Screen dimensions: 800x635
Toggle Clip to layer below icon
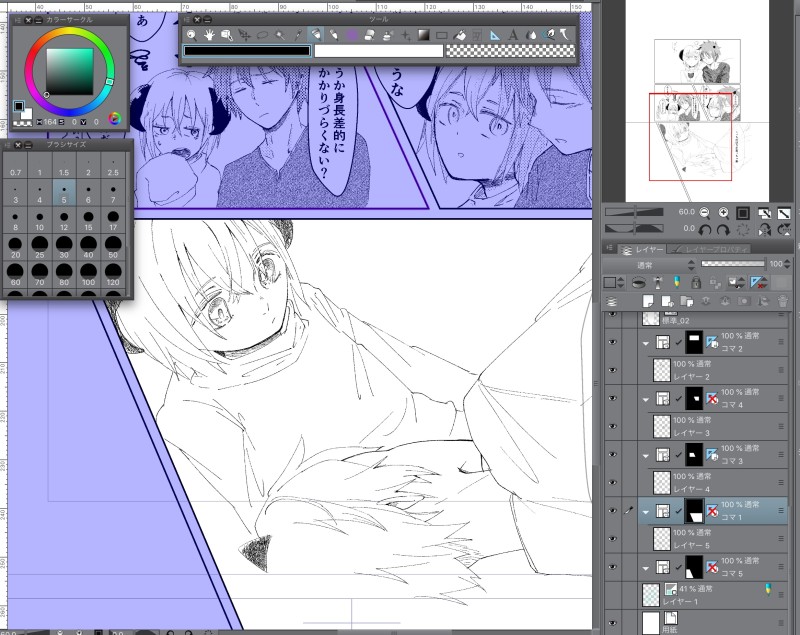(638, 282)
